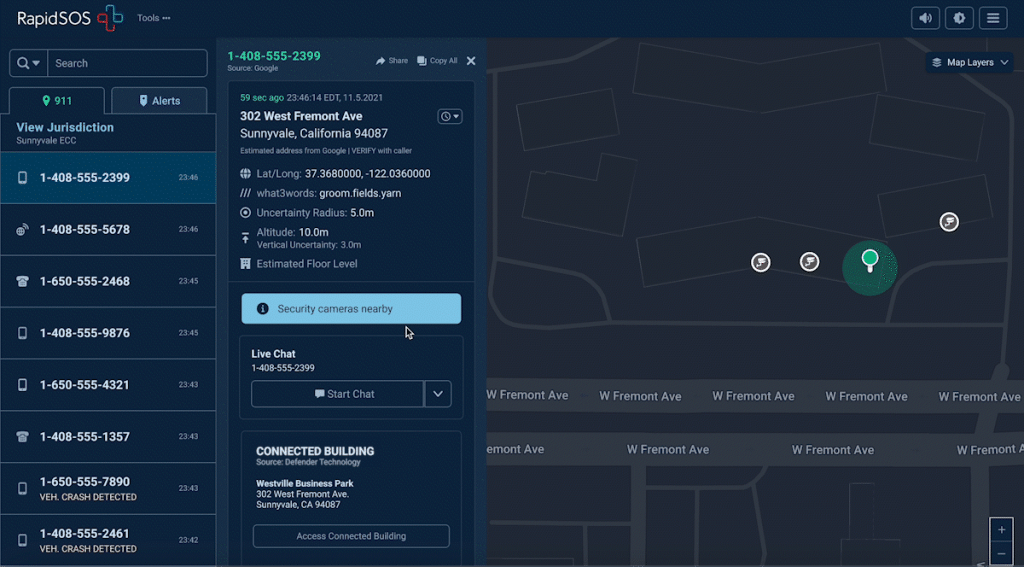Open the location history clock dropdown
Screen dimensions: 1024x567
click(x=449, y=117)
